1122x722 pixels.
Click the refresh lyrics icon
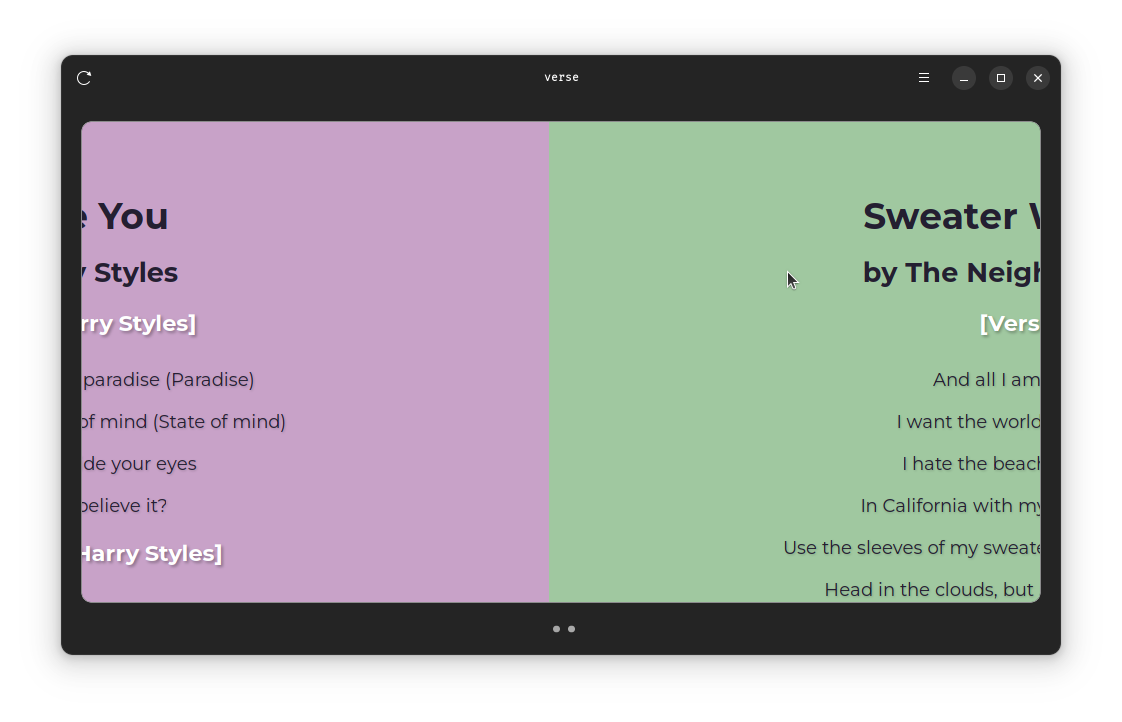[84, 78]
